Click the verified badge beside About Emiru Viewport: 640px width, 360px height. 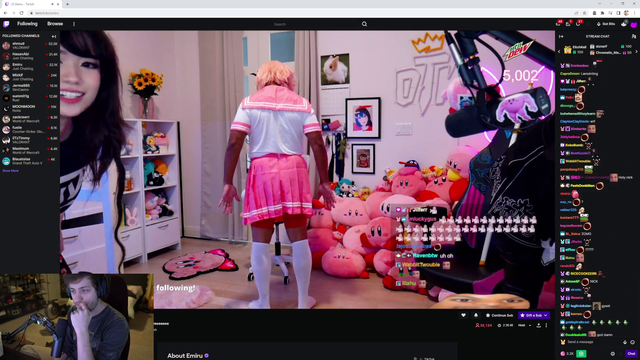pyautogui.click(x=207, y=356)
